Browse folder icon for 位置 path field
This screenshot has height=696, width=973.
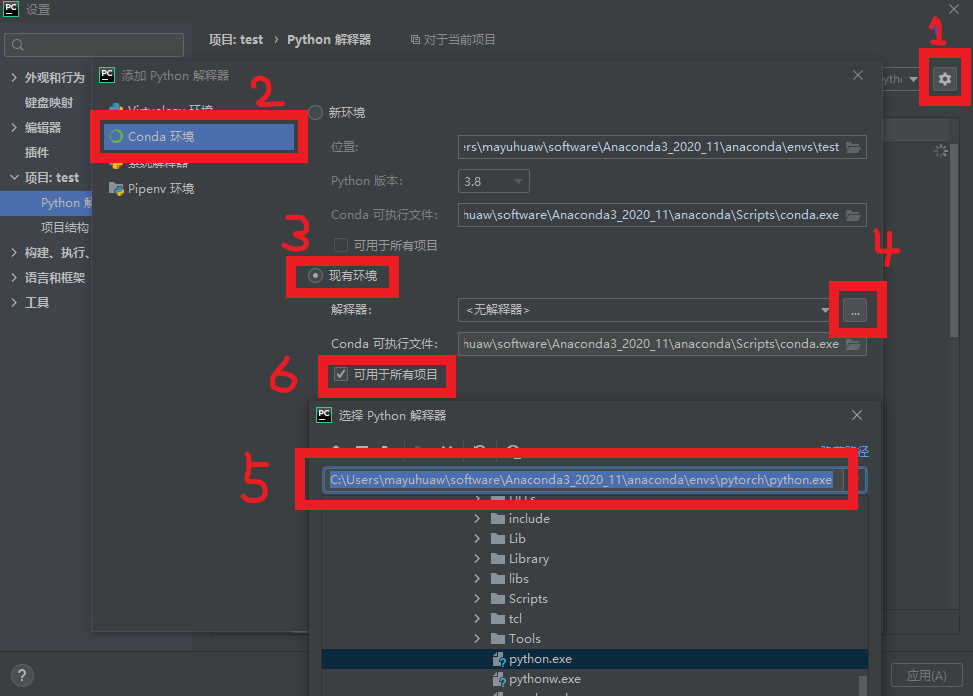tap(853, 147)
